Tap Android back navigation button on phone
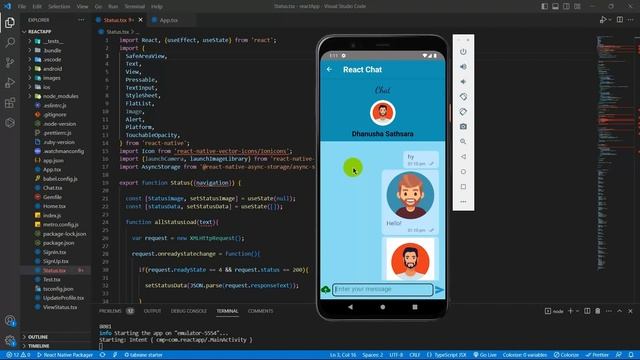The image size is (640, 360). tap(350, 307)
